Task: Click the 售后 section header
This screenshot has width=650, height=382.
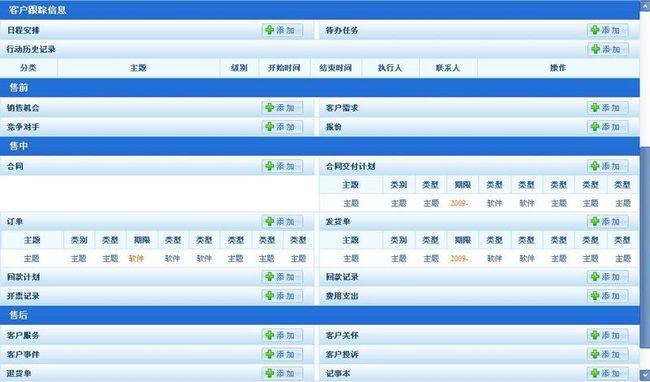Action: [x=320, y=315]
